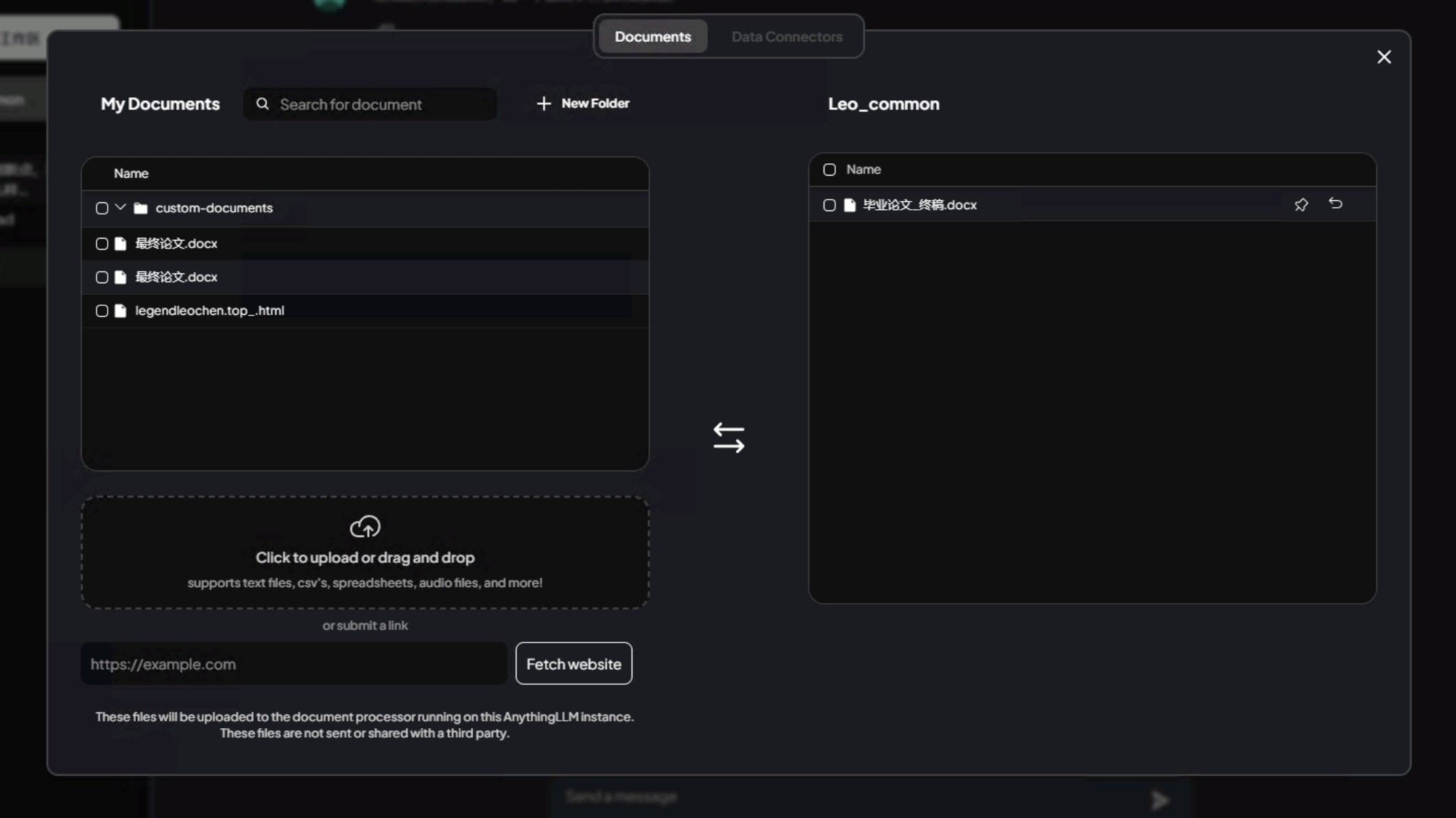Toggle checkbox next to 毕业论文_终稿.docx
Viewport: 1456px width, 818px height.
point(829,204)
